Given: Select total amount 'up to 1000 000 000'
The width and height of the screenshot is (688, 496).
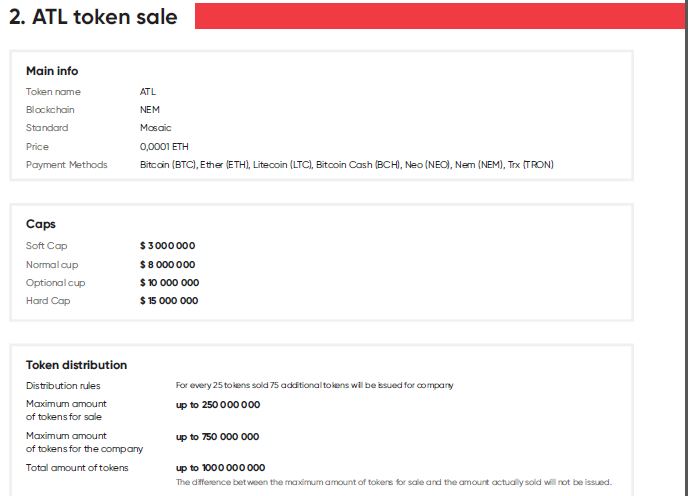Looking at the screenshot, I should (x=221, y=468).
